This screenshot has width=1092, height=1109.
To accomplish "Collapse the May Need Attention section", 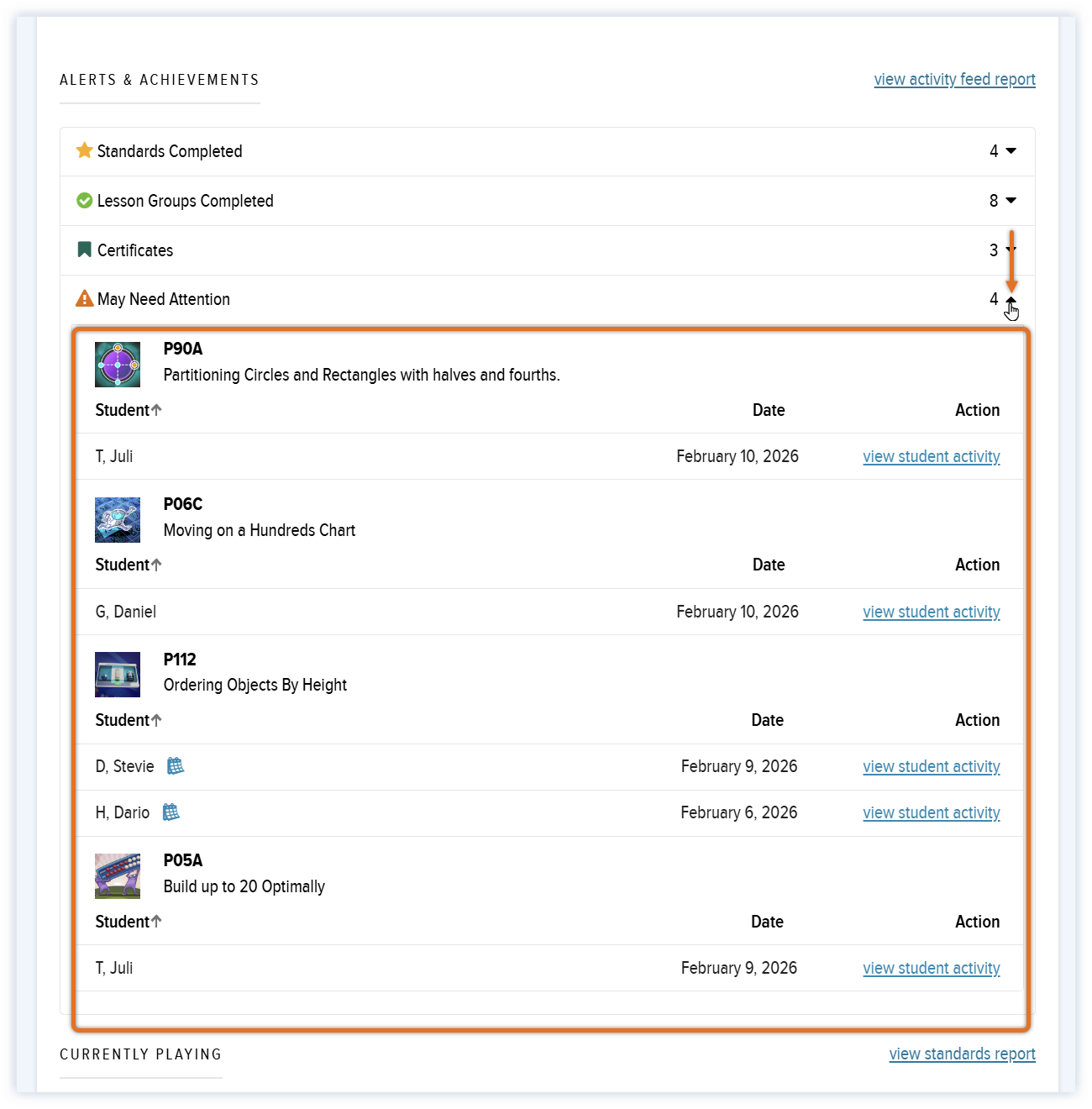I will [1011, 300].
